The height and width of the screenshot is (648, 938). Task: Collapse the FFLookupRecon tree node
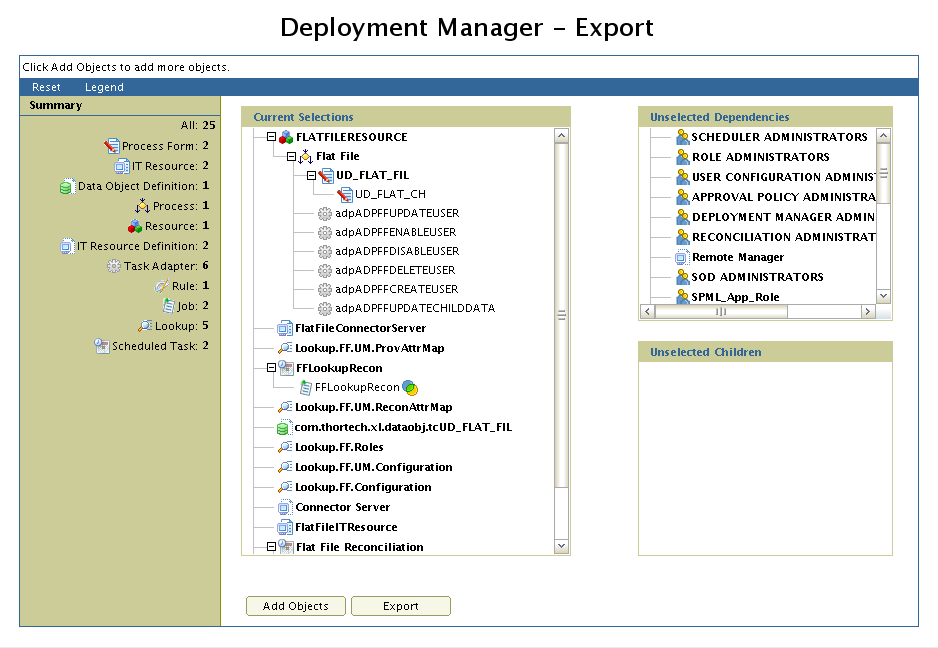click(x=270, y=368)
